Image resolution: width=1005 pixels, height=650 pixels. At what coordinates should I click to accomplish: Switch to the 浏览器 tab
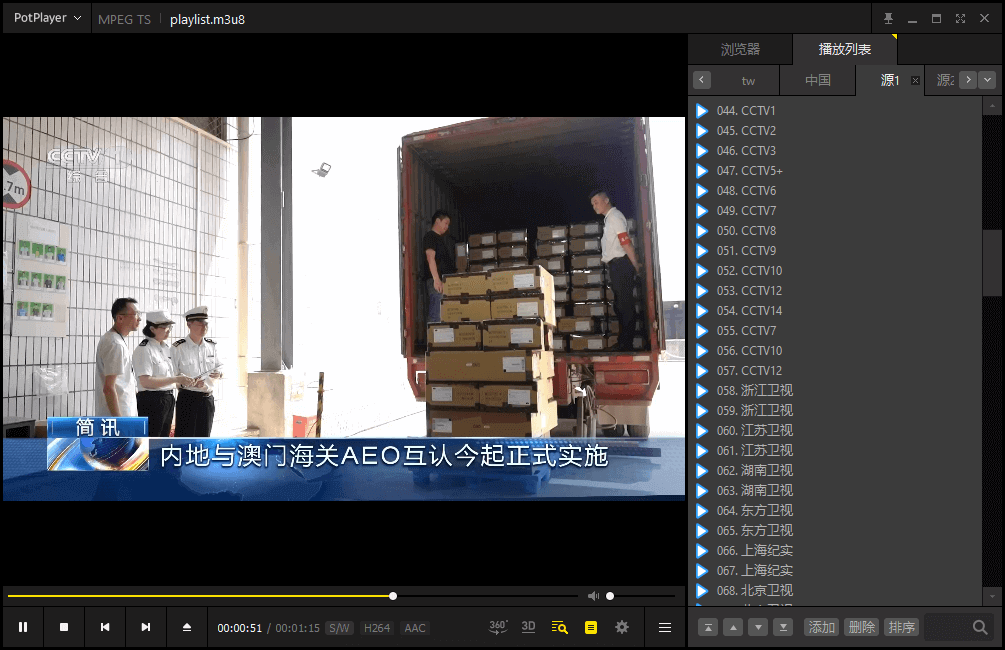(x=740, y=49)
